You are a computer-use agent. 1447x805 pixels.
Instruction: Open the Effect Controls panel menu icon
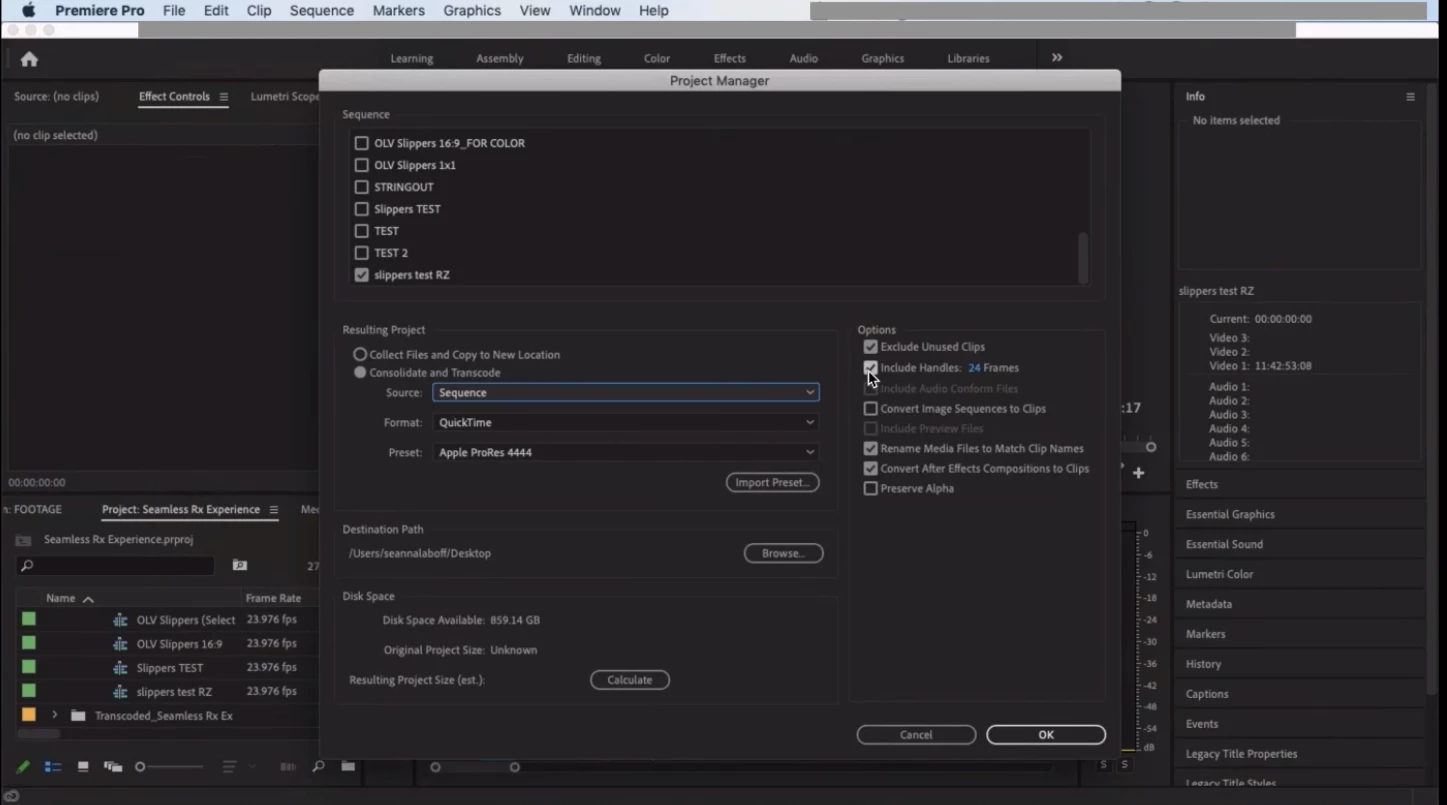(x=224, y=97)
